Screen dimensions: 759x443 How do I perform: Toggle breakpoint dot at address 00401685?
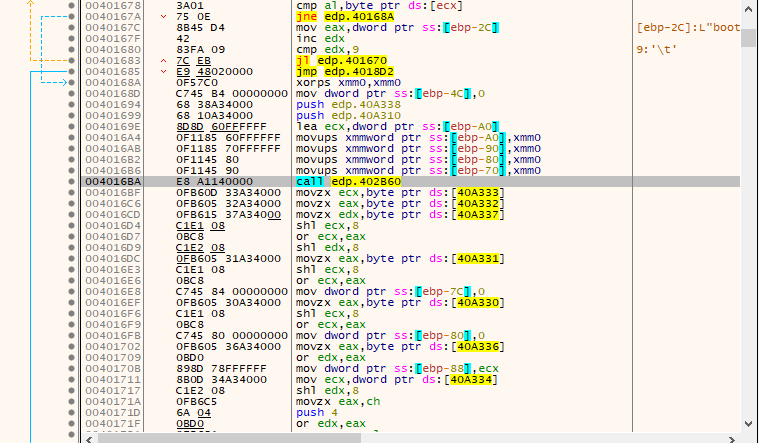click(72, 72)
